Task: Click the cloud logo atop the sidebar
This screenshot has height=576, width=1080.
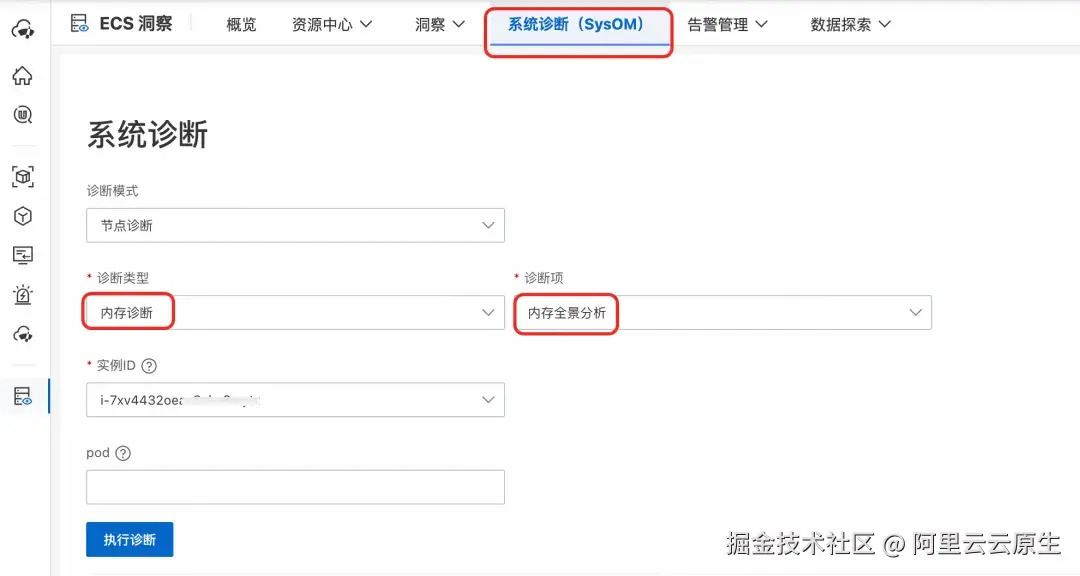Action: click(22, 30)
